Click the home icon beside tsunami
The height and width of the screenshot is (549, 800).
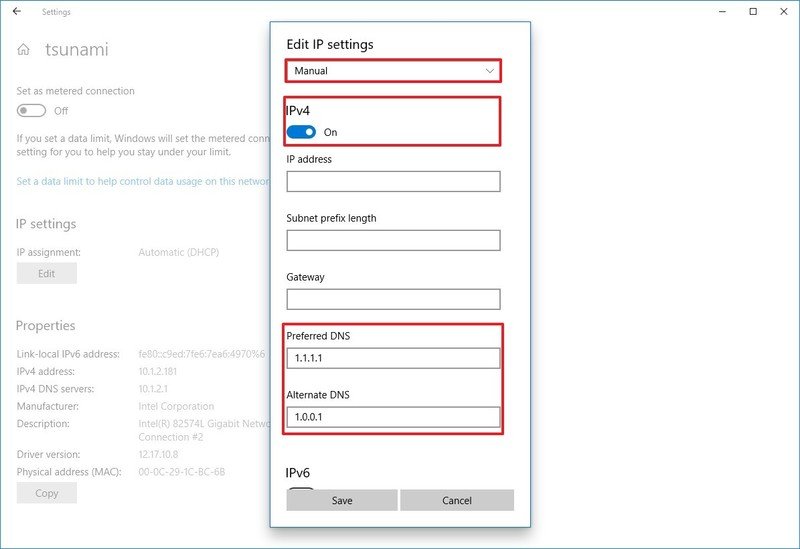(24, 50)
